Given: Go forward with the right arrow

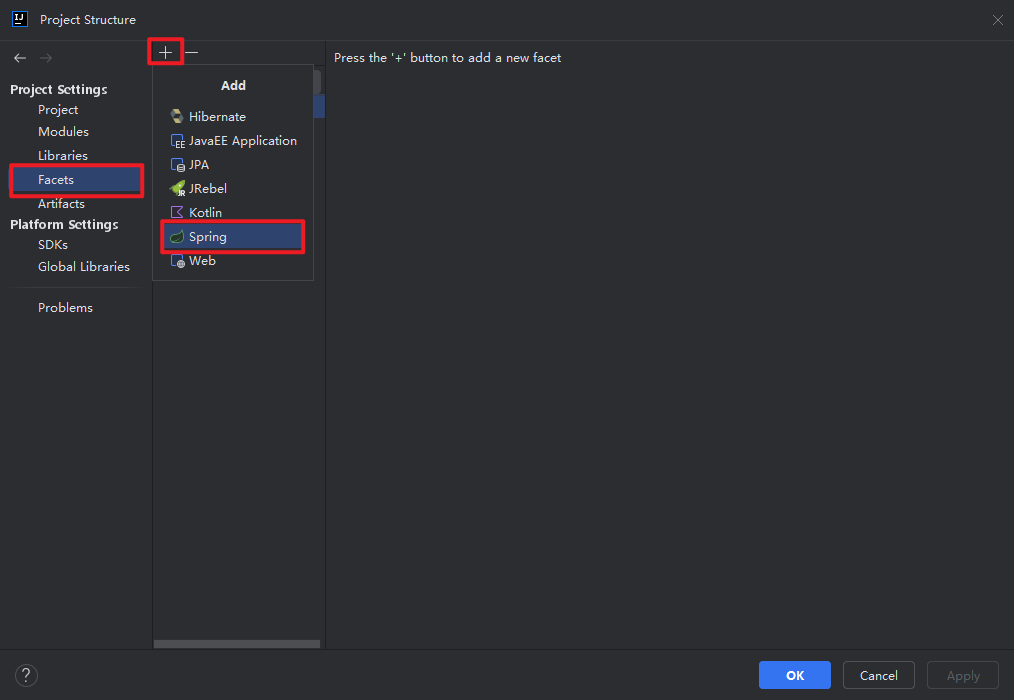Looking at the screenshot, I should (46, 58).
